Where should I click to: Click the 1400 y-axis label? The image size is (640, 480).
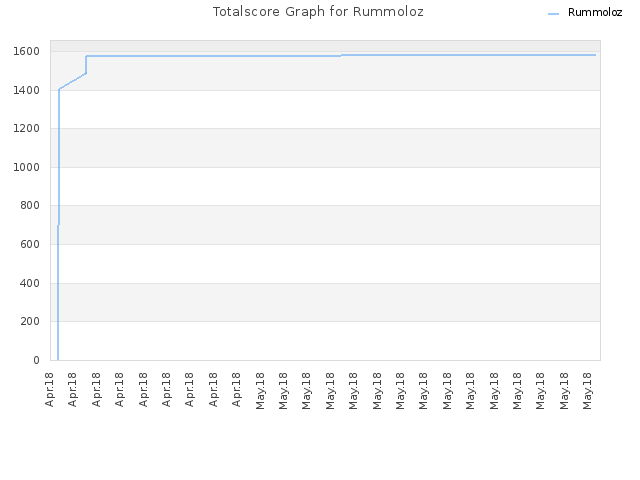[x=27, y=90]
